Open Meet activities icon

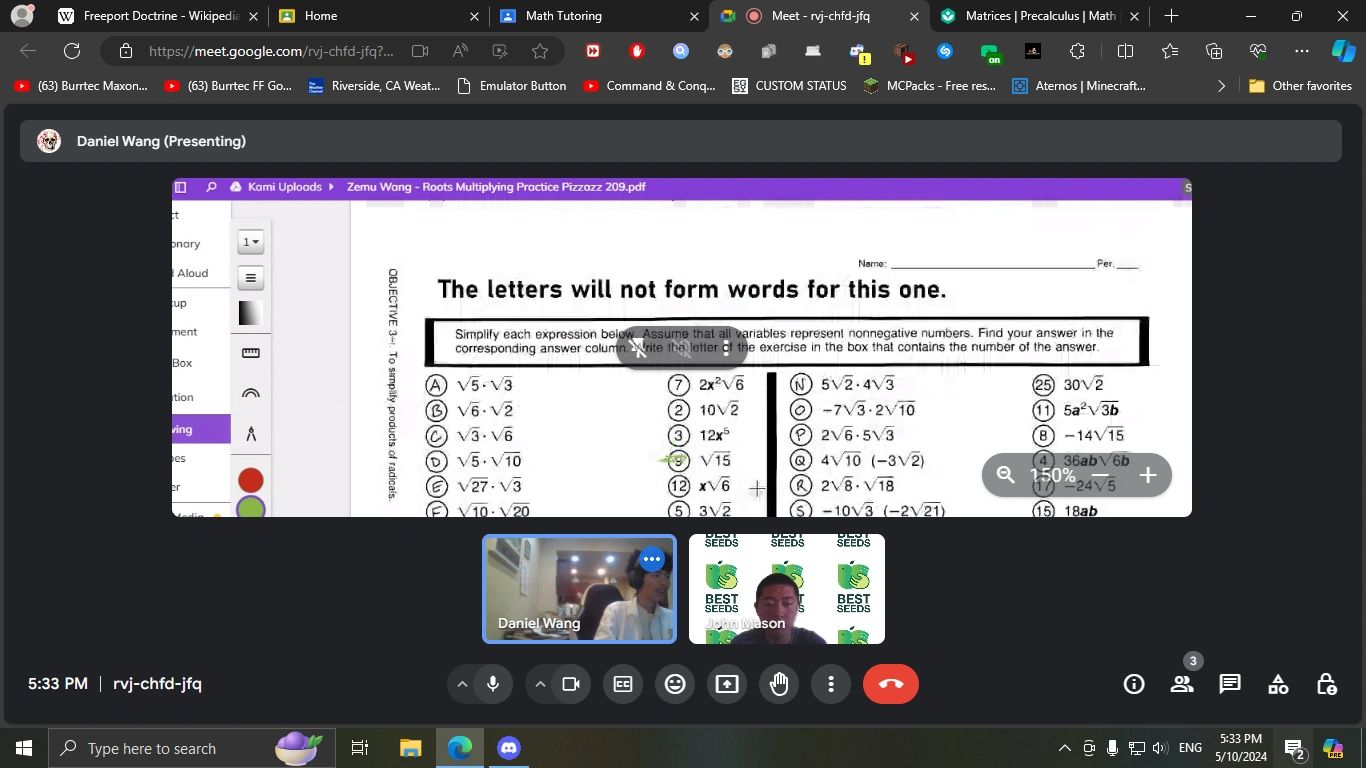click(x=1277, y=683)
